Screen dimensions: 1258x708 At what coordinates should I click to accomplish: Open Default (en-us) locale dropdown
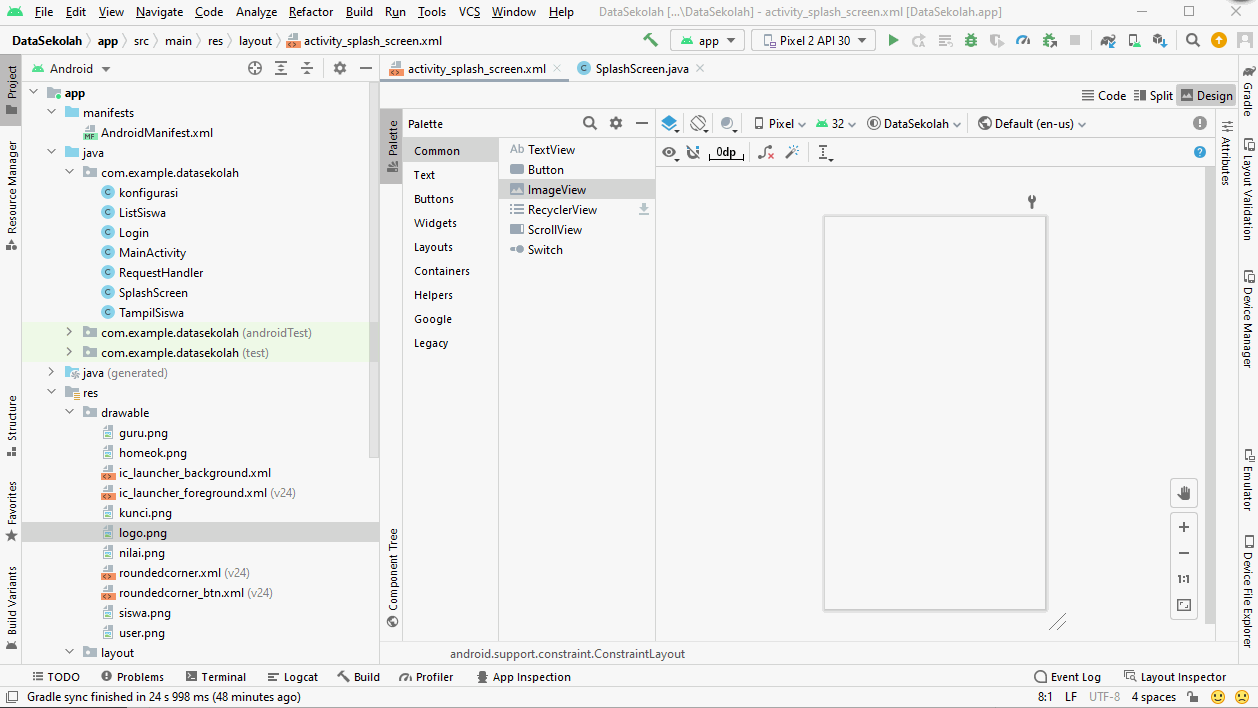point(1032,124)
